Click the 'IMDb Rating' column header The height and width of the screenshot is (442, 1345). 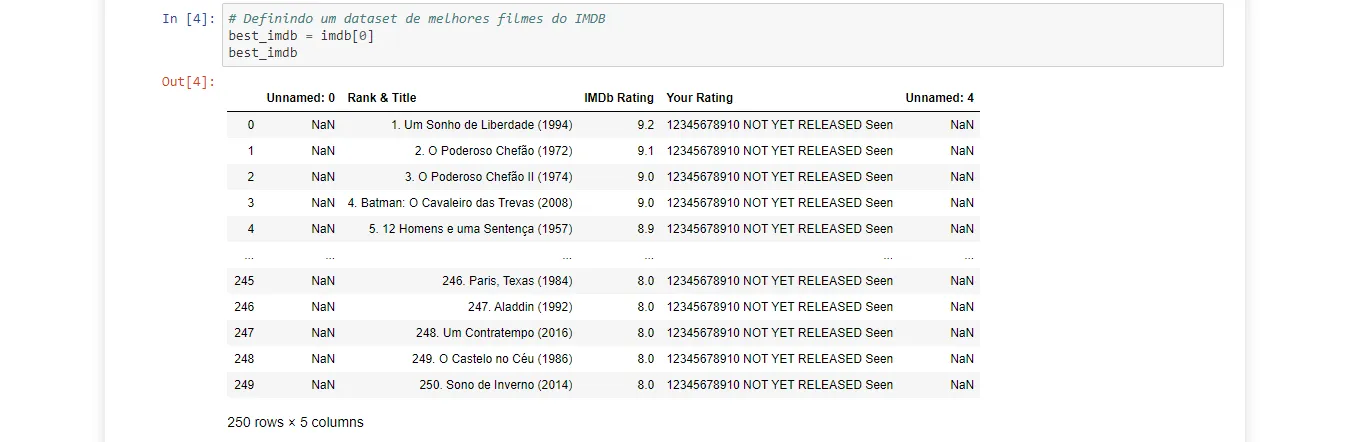pyautogui.click(x=619, y=98)
